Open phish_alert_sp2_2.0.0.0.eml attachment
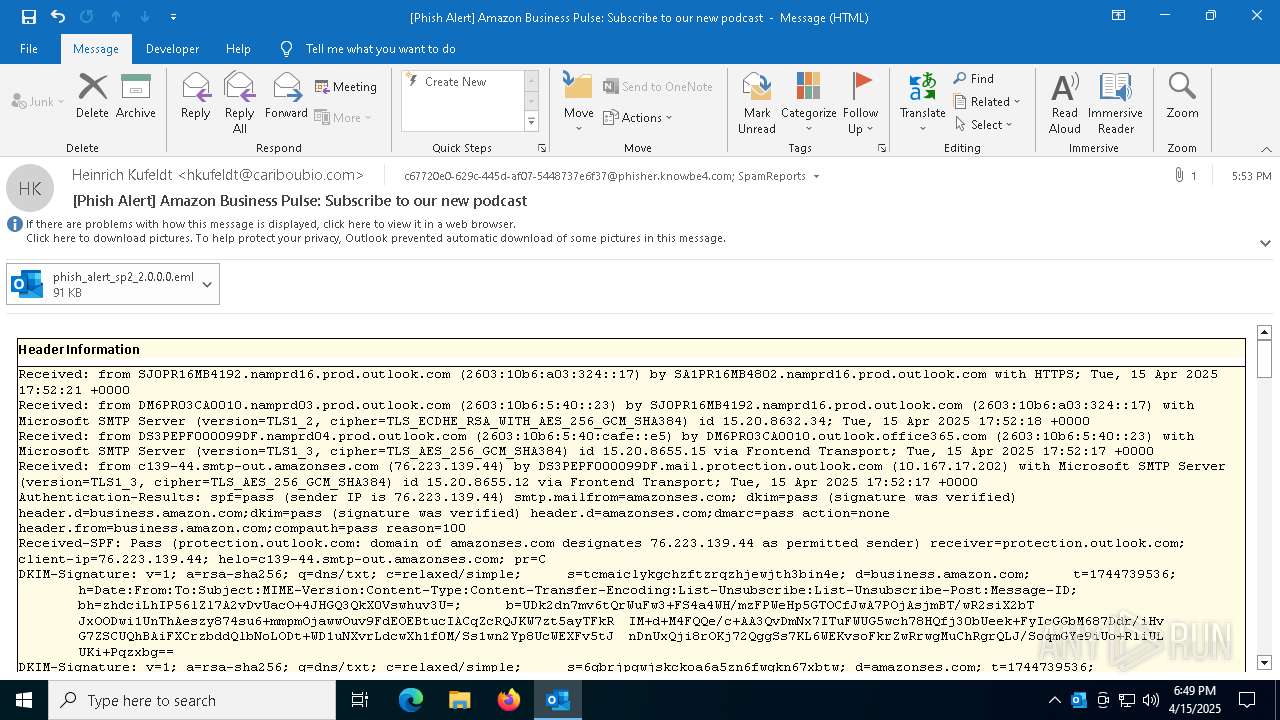 tap(104, 284)
